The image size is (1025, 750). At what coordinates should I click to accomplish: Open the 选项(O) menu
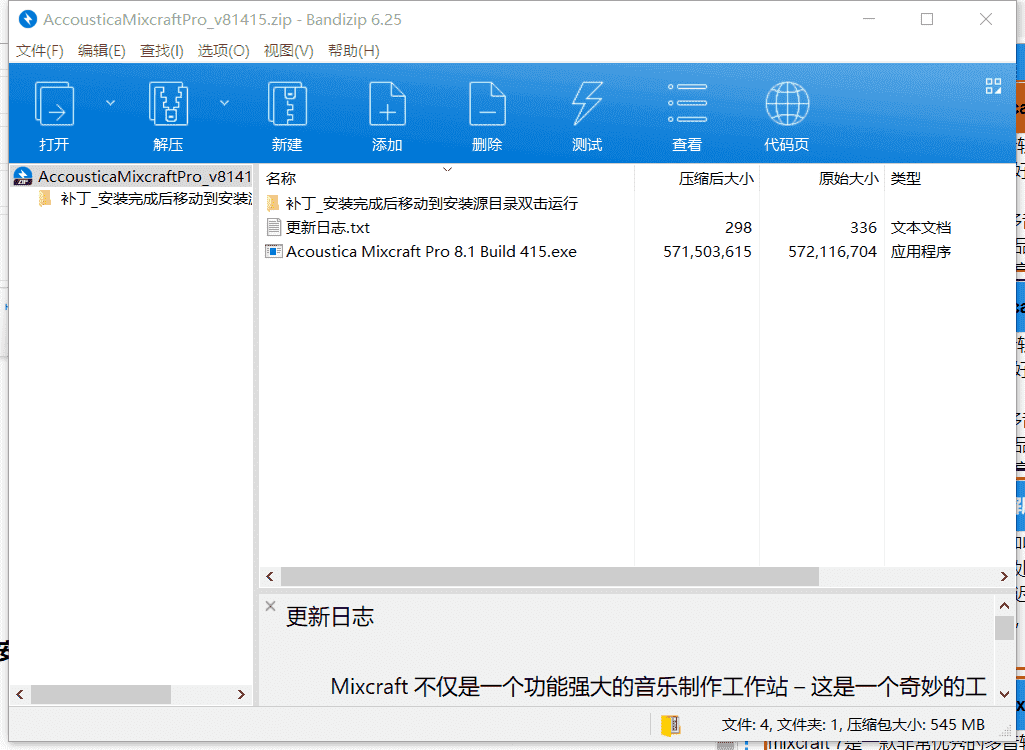224,51
